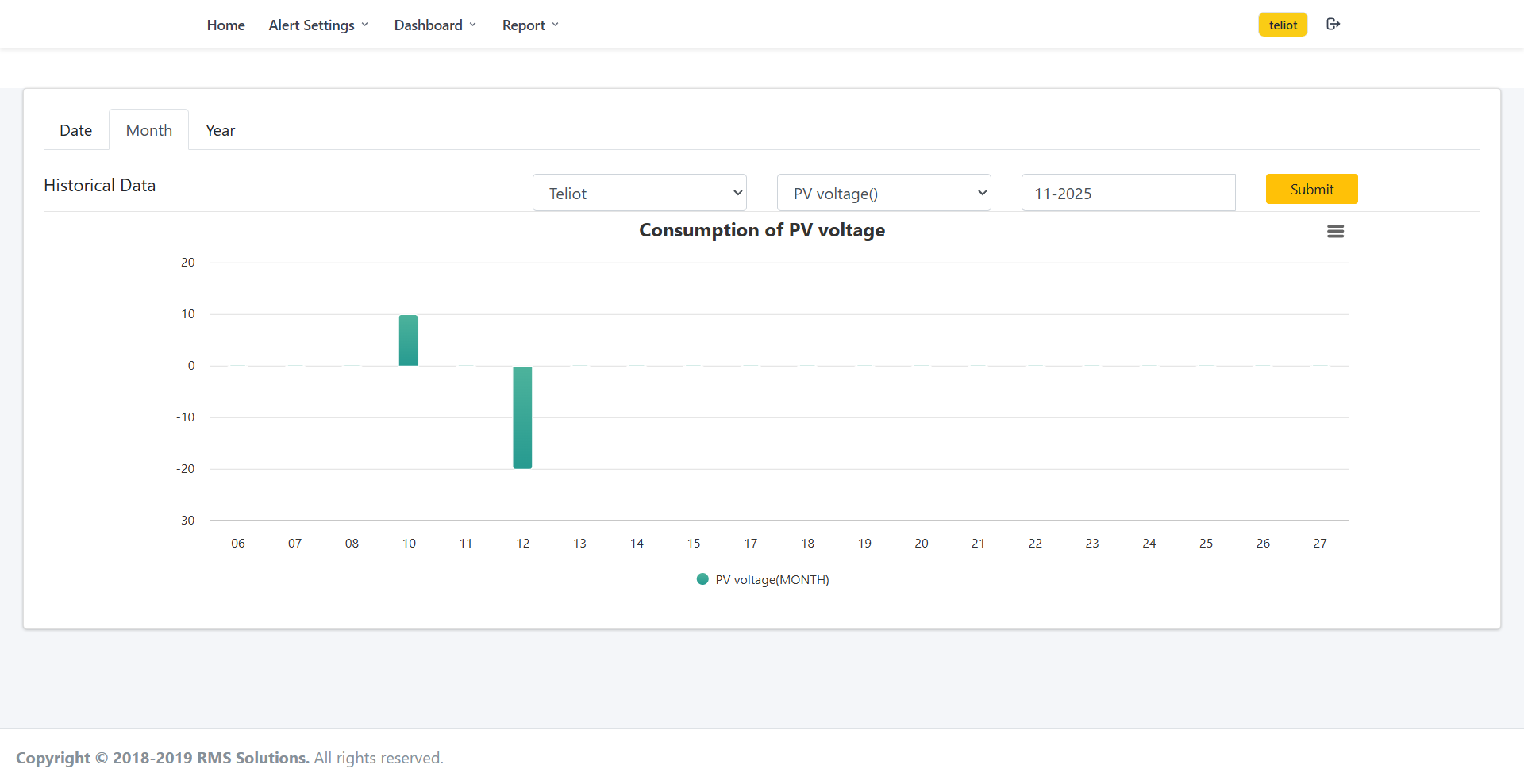Switch to the Date tab
The width and height of the screenshot is (1524, 784).
75,130
